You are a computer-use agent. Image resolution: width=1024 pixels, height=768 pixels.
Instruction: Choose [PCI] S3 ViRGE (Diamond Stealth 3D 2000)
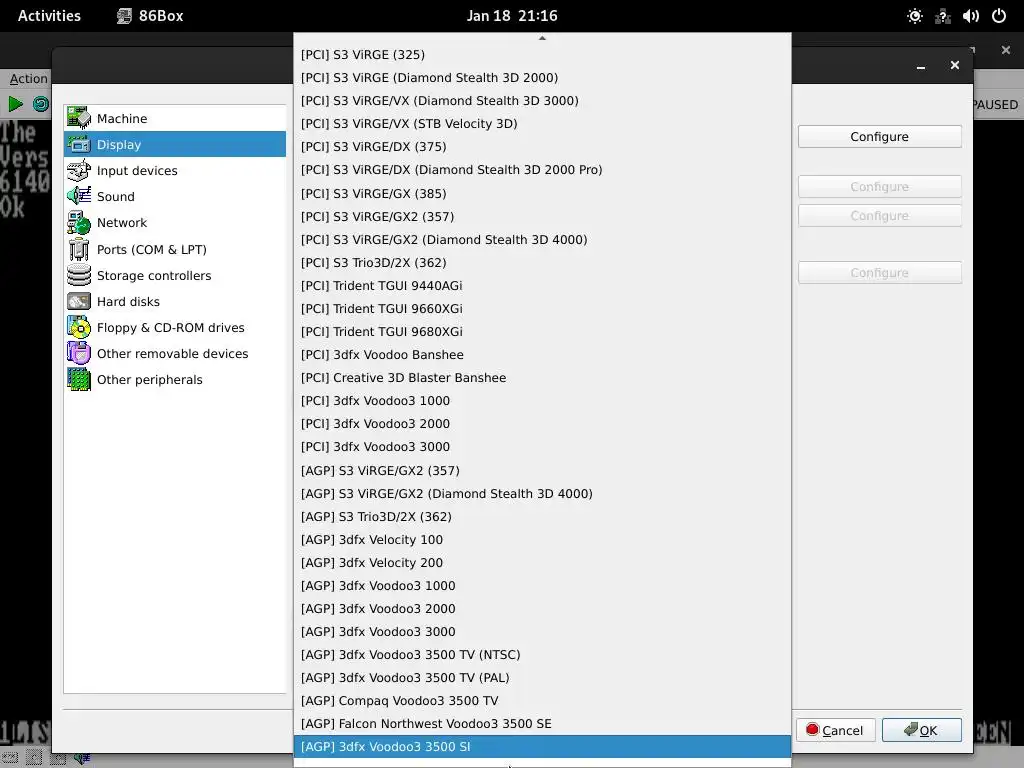click(x=542, y=78)
